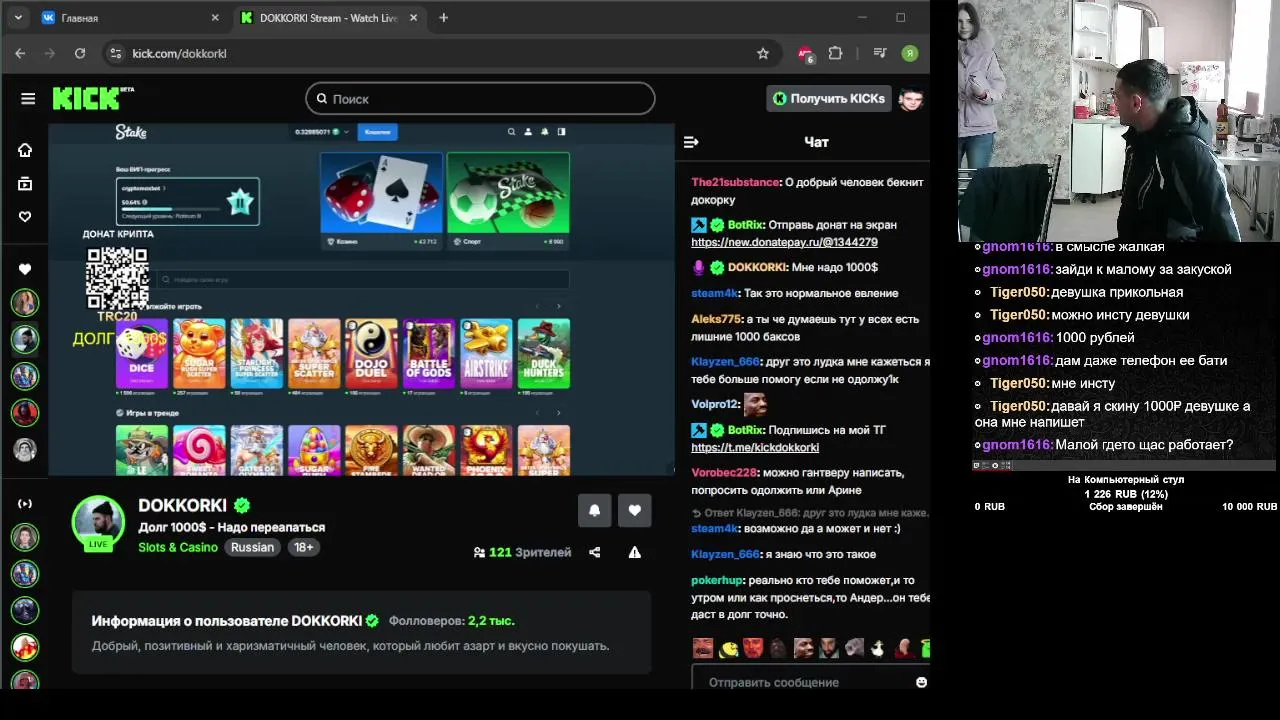Share the DOKKORKI stream

pos(595,552)
